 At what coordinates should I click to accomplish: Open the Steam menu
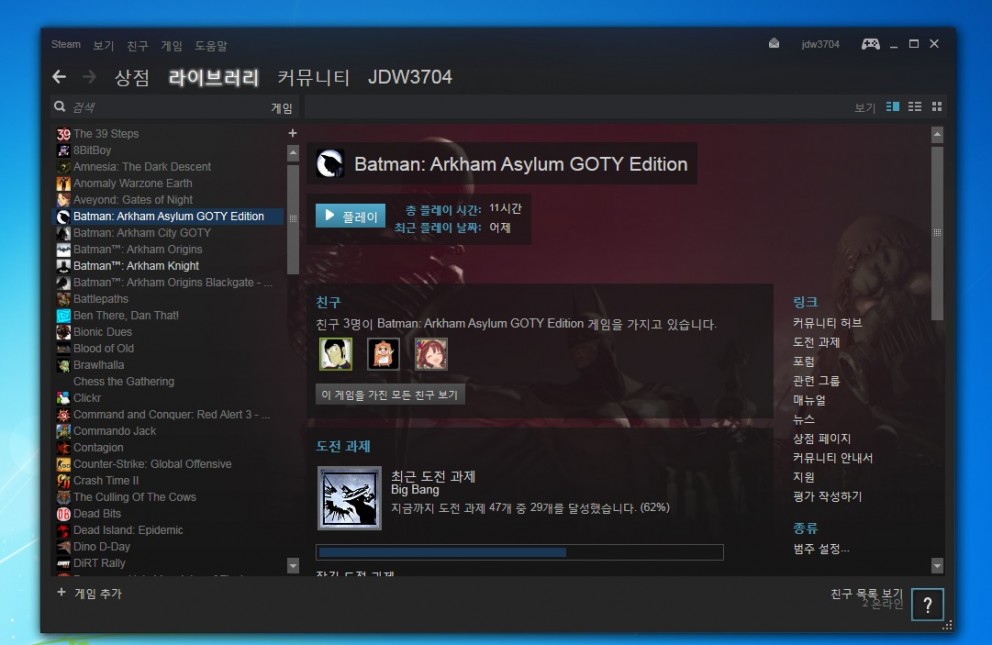coord(66,44)
